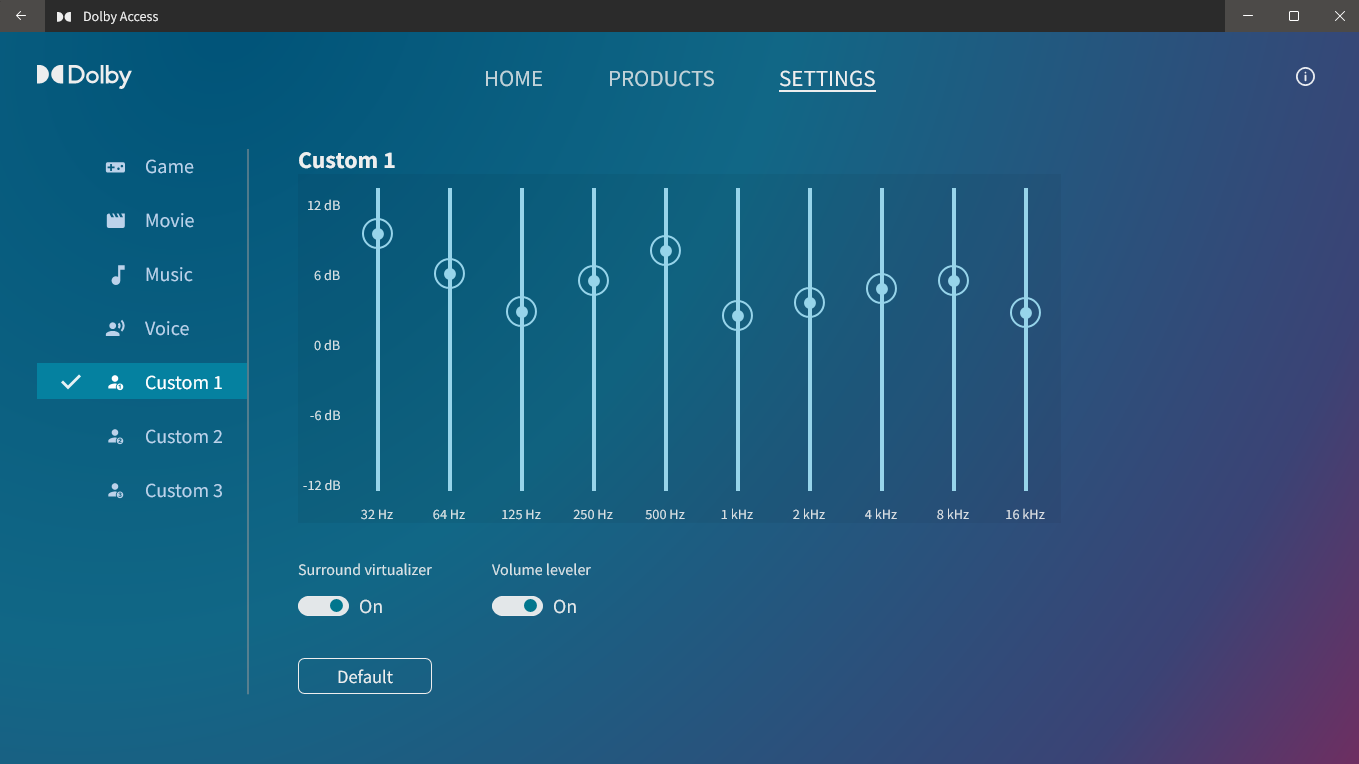
Task: Click the Surround virtualizer label
Action: [365, 570]
